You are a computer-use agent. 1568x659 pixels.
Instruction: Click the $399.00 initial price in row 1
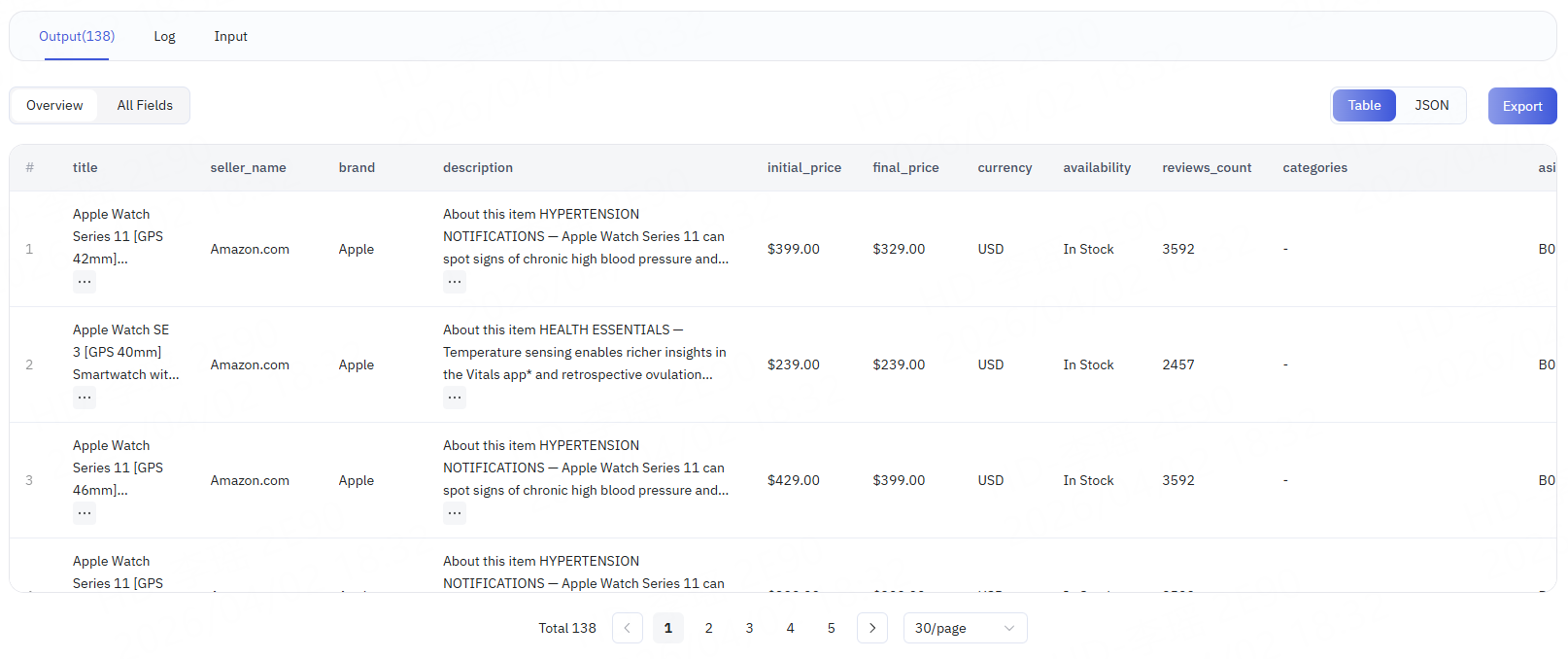pos(794,249)
